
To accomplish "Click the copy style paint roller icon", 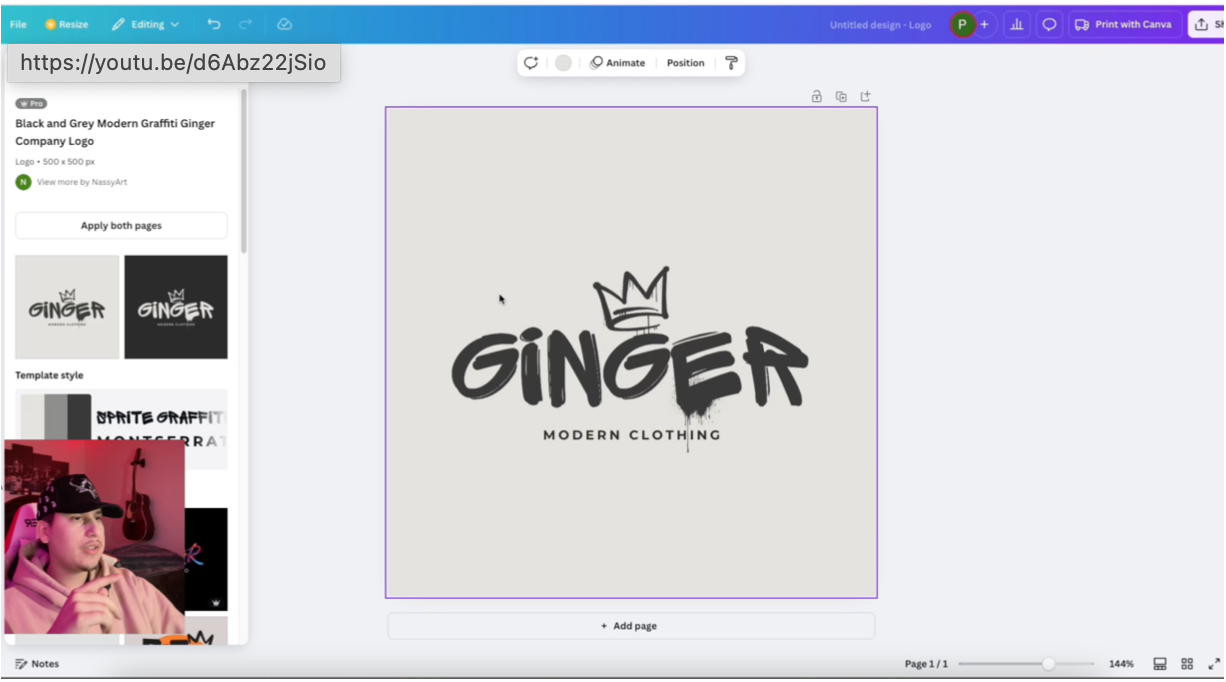I will pyautogui.click(x=731, y=63).
